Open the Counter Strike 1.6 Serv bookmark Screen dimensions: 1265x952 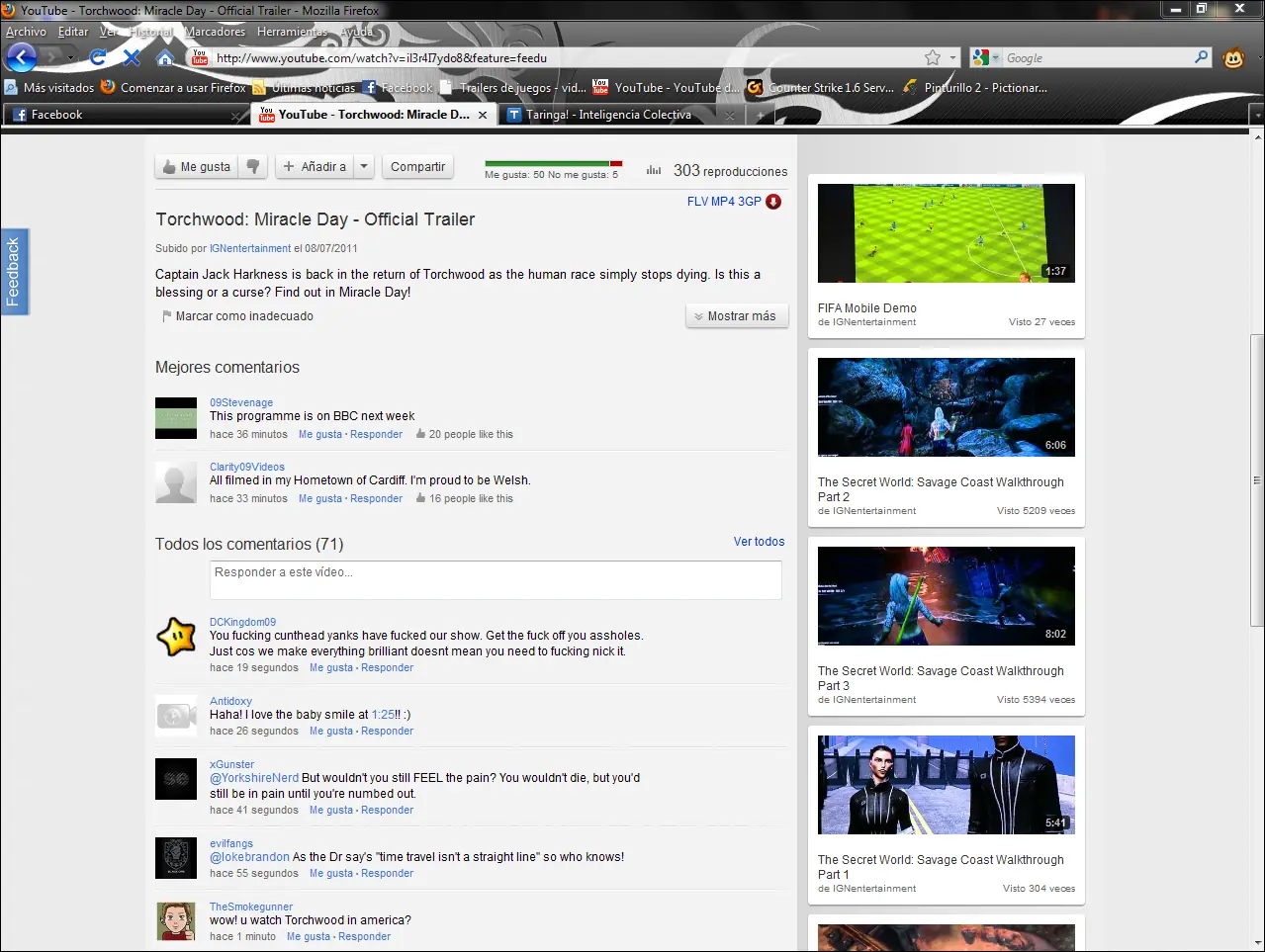pyautogui.click(x=821, y=88)
